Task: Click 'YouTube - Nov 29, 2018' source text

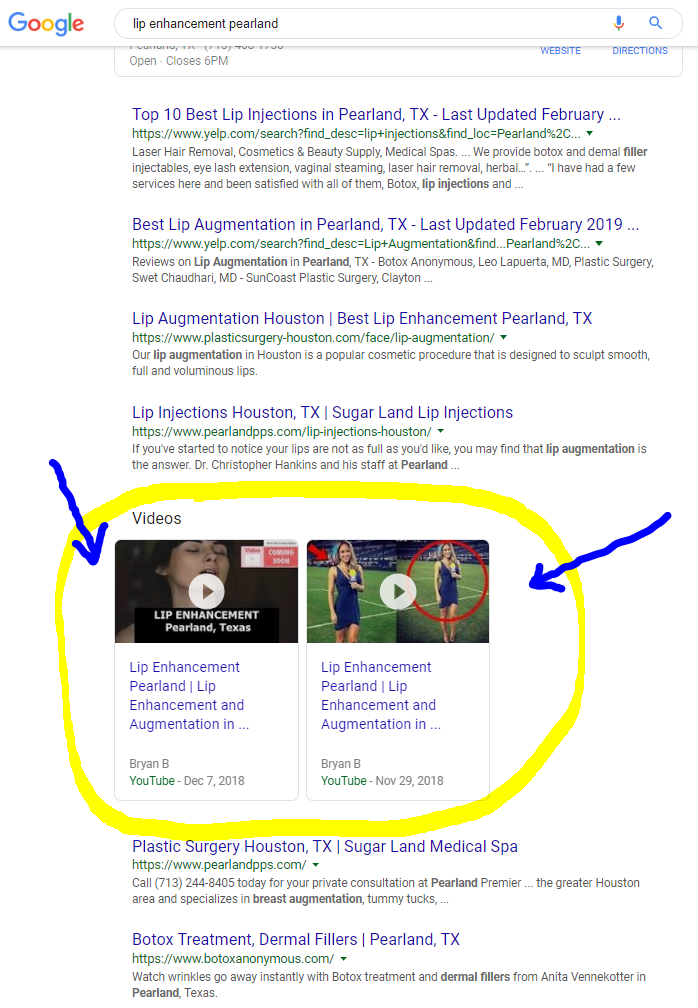Action: click(382, 780)
